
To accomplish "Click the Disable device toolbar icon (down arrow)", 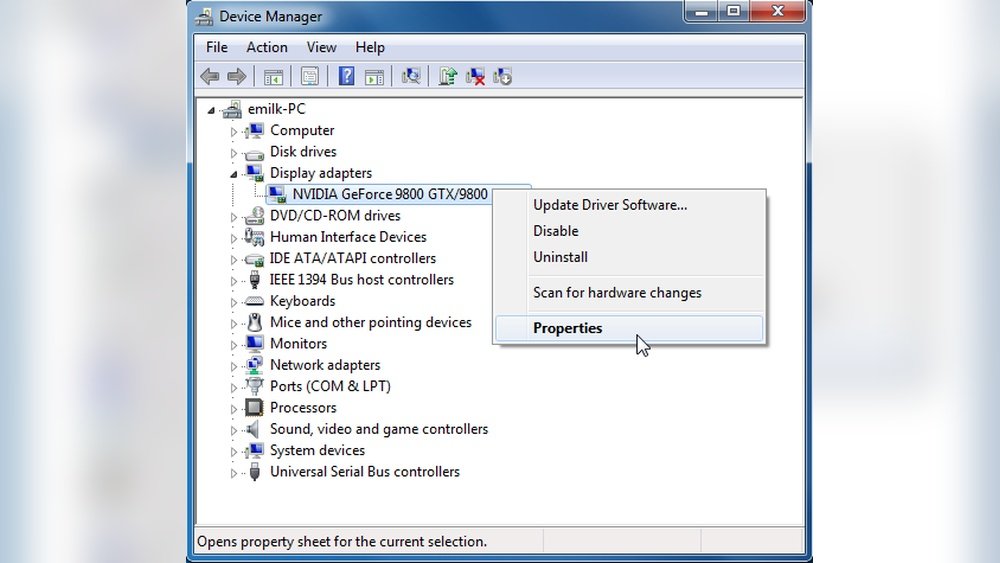I will 502,76.
